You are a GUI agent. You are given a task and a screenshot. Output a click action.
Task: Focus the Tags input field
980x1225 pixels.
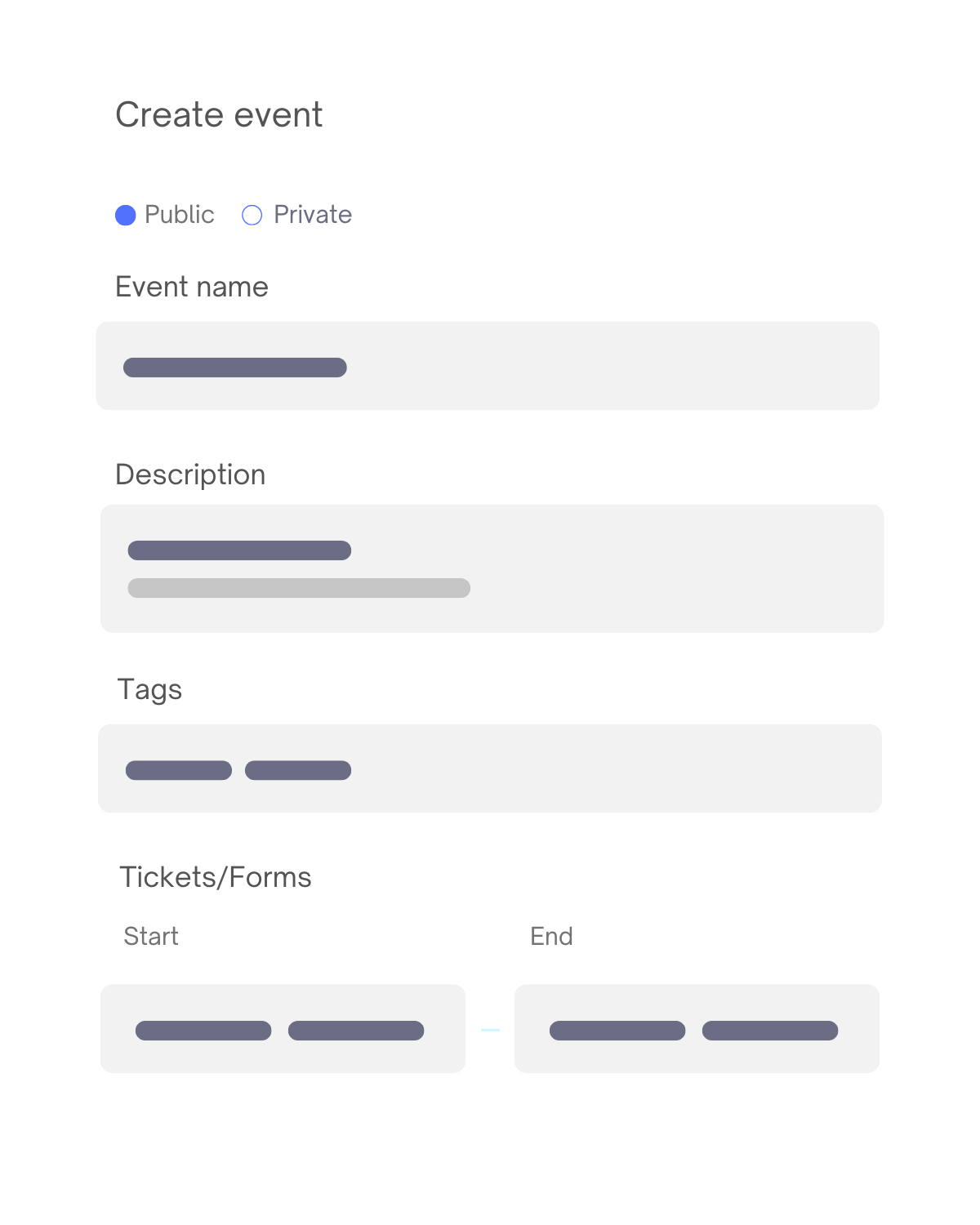pos(490,768)
